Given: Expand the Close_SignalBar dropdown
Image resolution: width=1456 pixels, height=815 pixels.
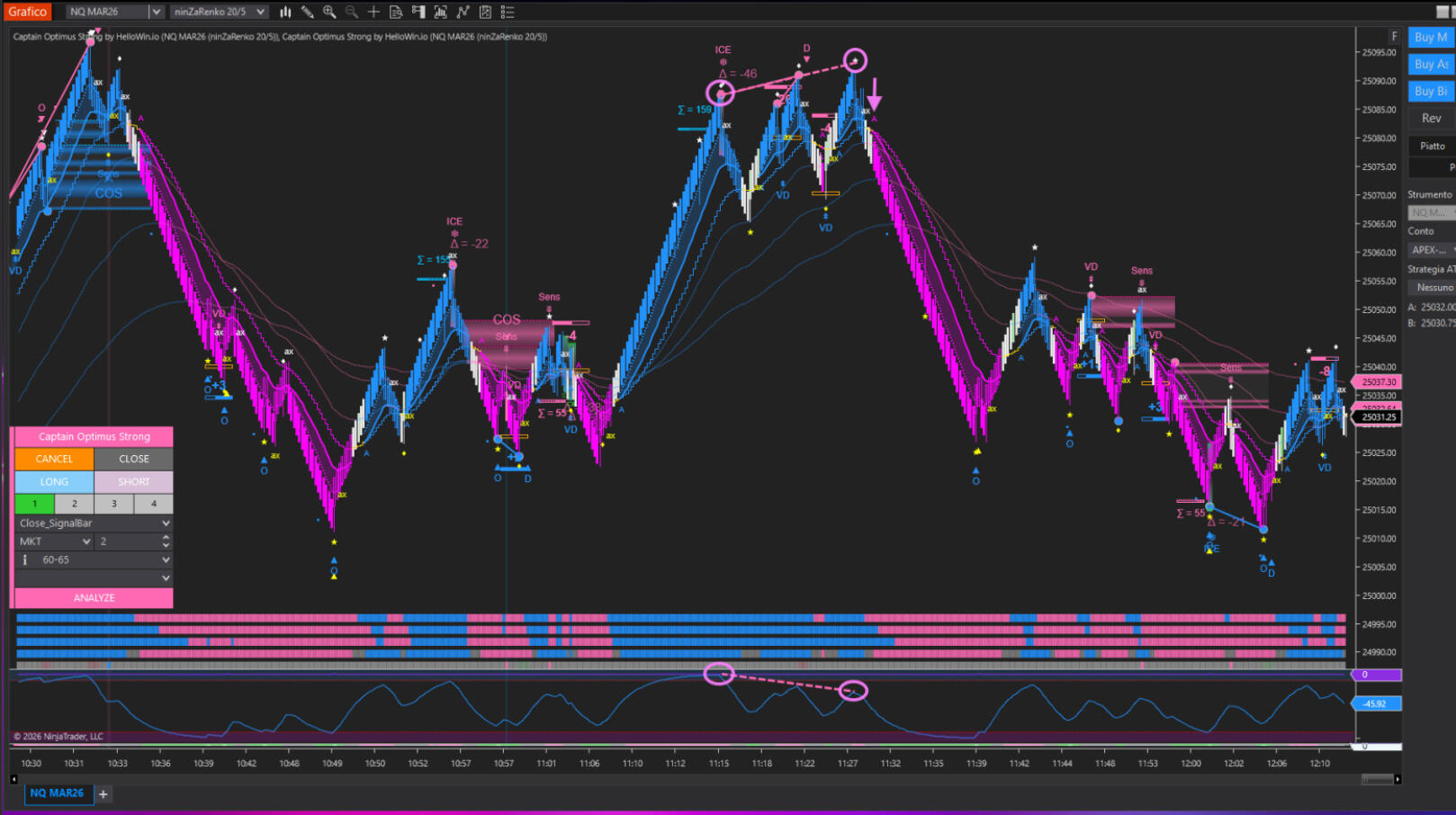Looking at the screenshot, I should click(x=166, y=523).
